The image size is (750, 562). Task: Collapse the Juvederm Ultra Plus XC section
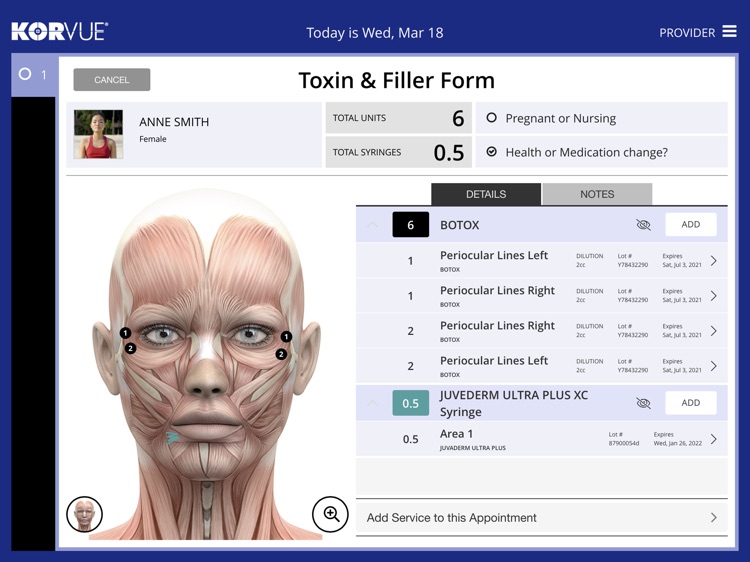[372, 403]
